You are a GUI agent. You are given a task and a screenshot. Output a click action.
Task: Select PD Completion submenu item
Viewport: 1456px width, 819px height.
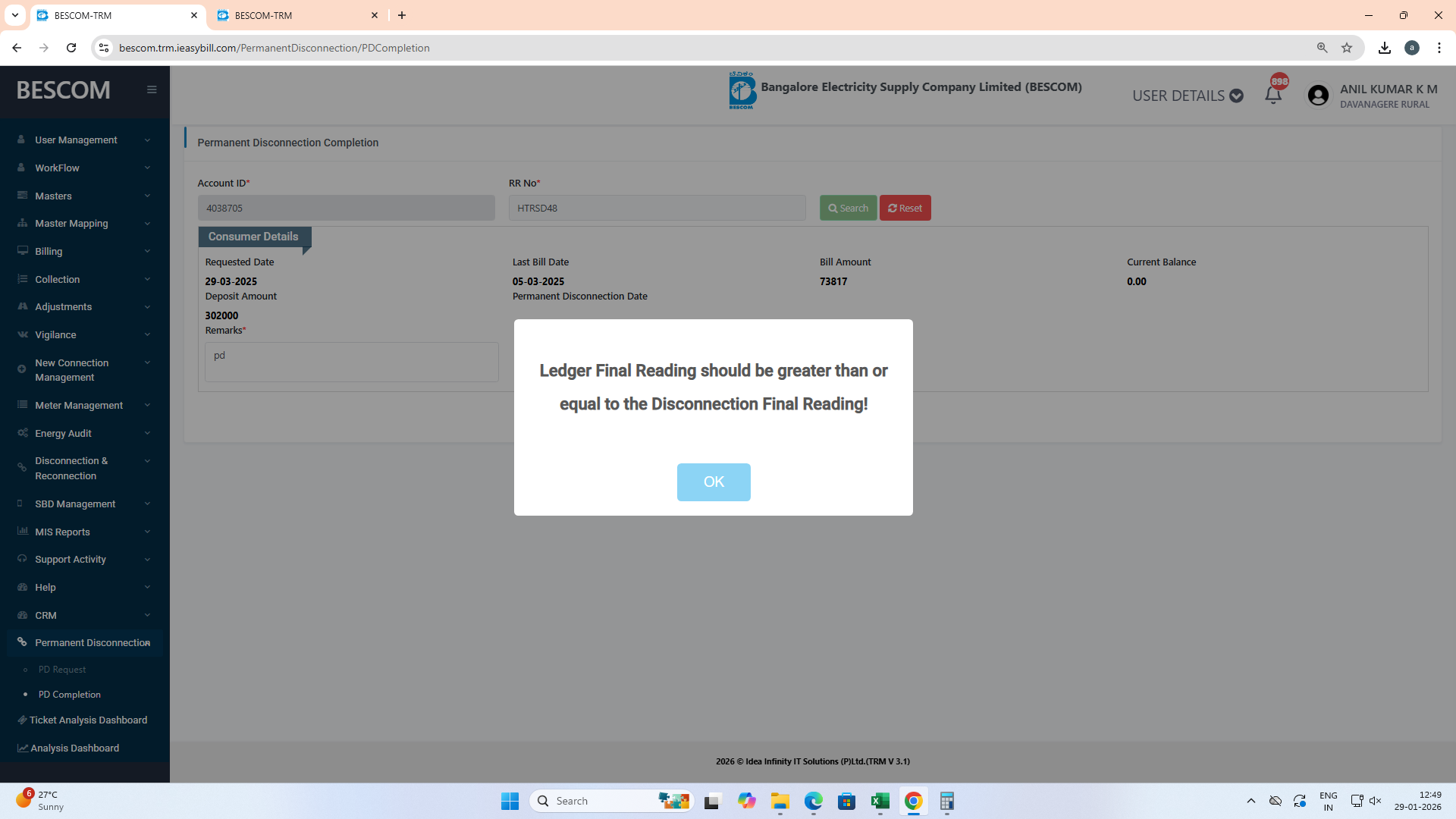(70, 695)
